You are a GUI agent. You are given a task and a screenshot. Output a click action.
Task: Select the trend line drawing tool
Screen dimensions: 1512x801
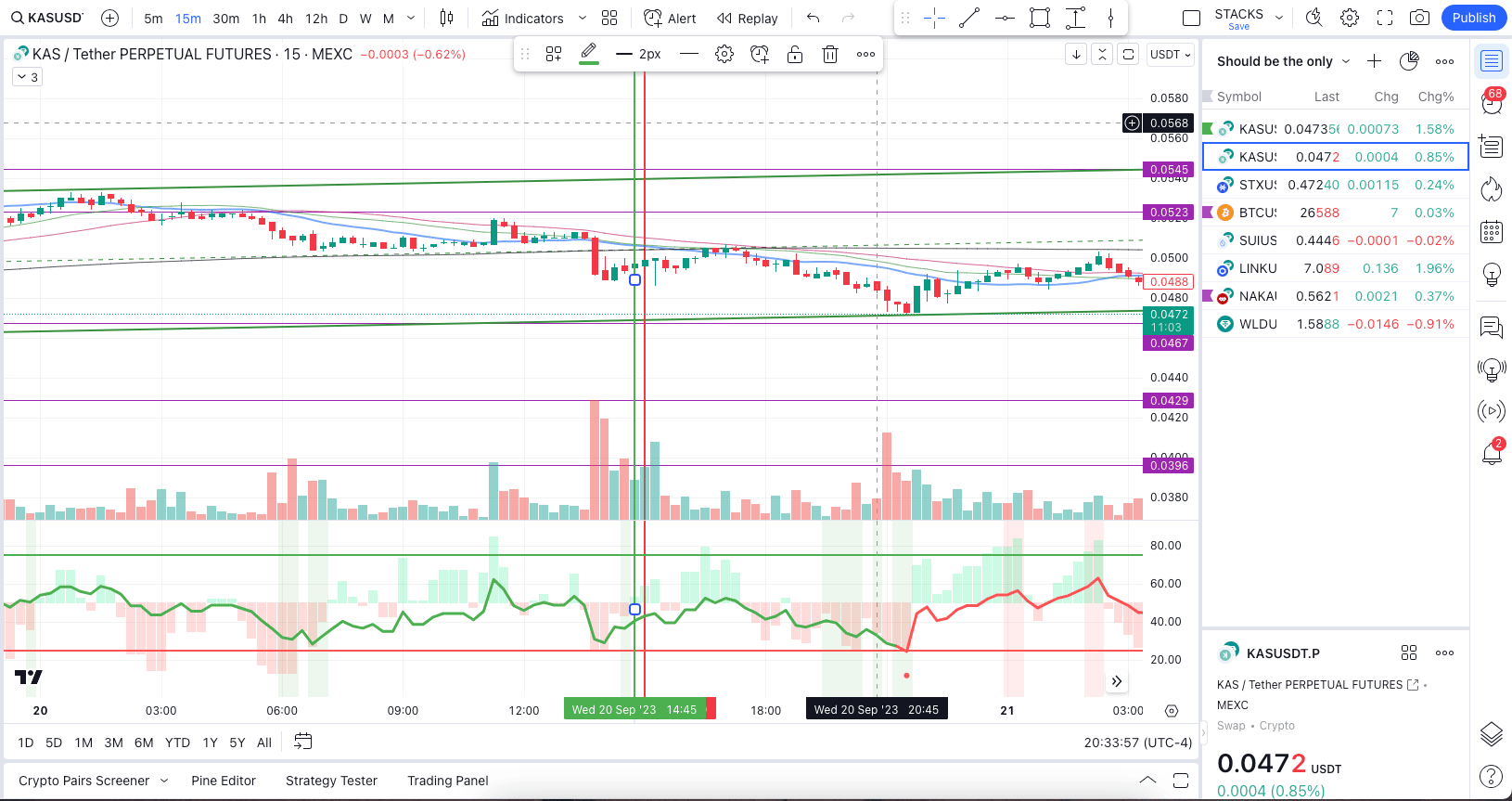tap(969, 18)
